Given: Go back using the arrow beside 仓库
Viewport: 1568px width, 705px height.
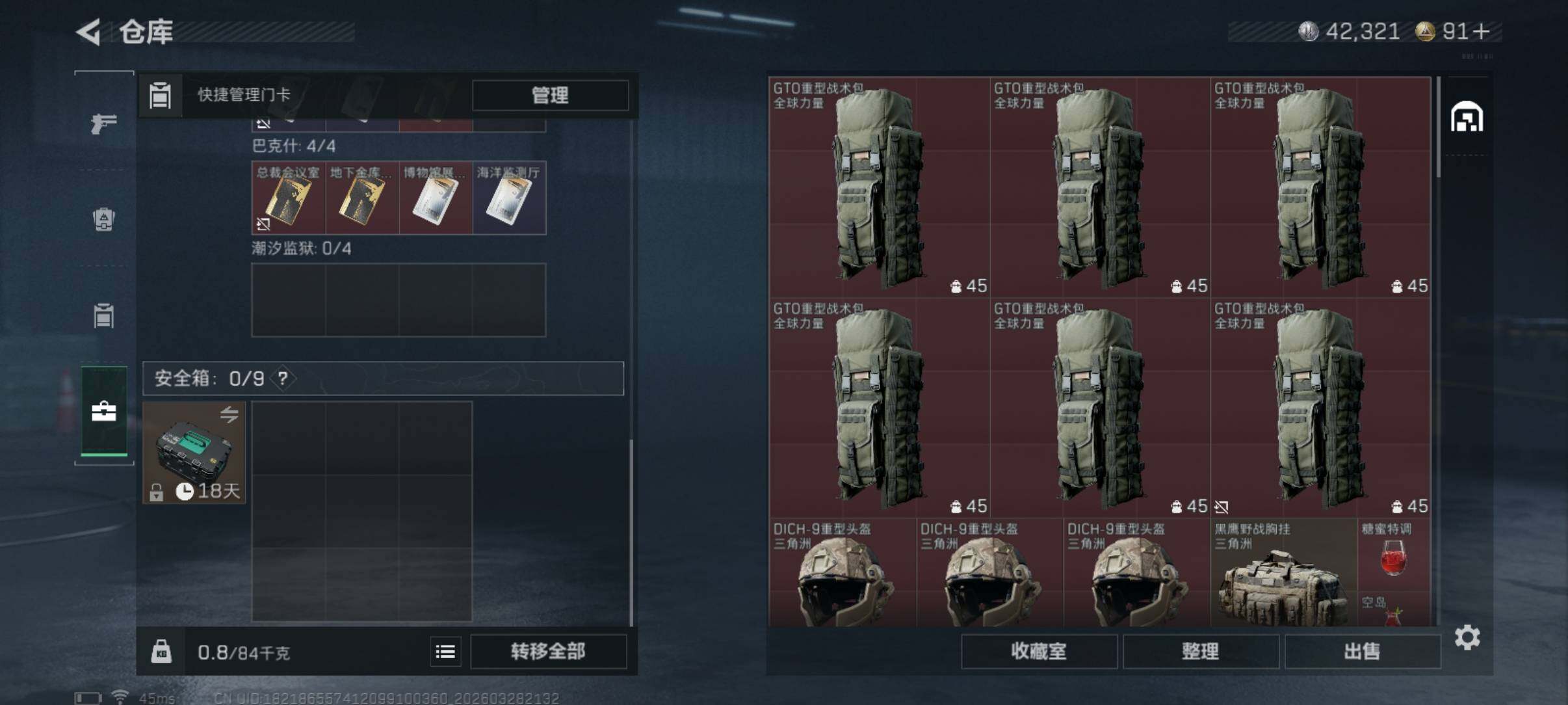Looking at the screenshot, I should (x=88, y=32).
